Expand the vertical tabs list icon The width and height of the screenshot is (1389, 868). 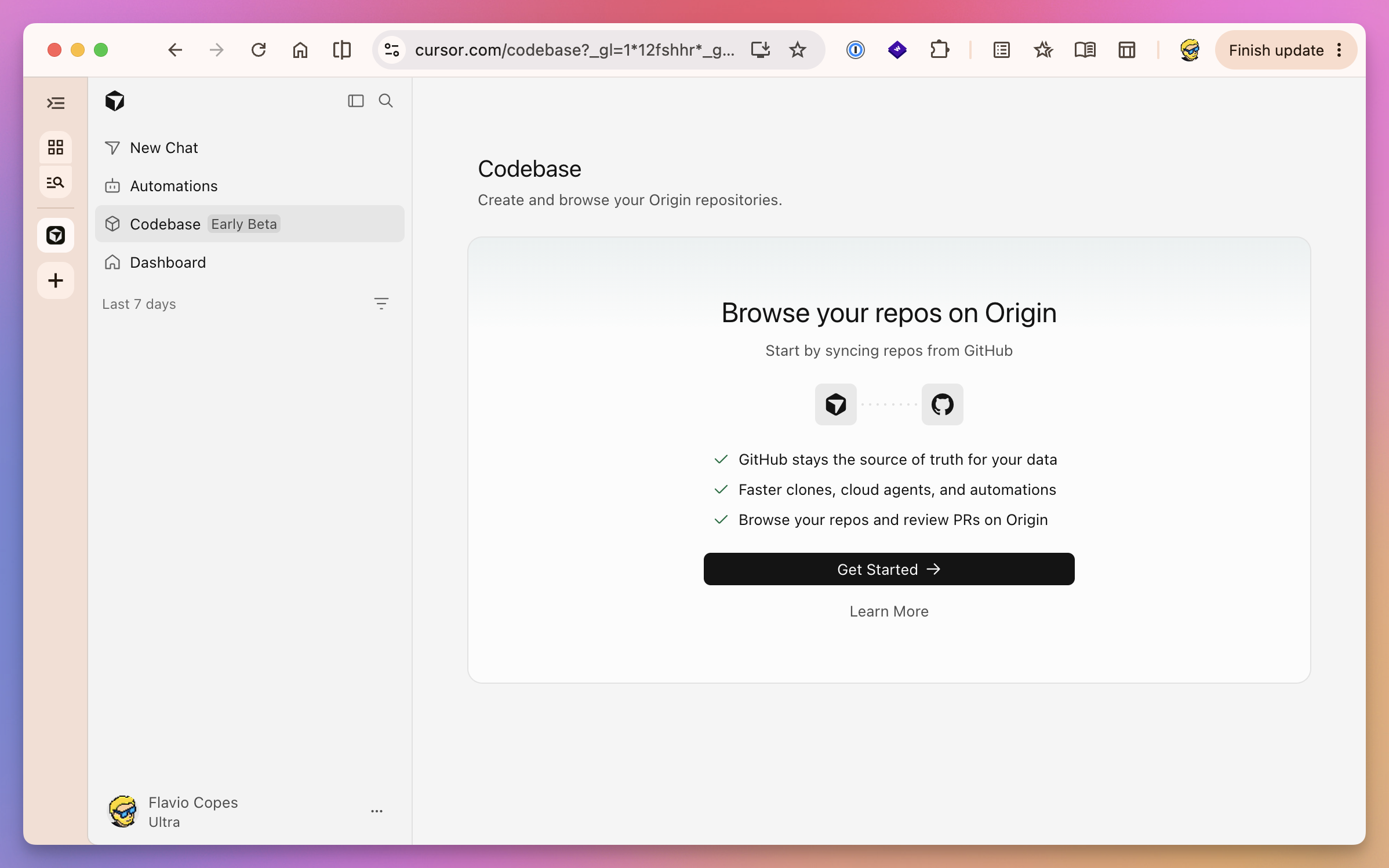56,103
